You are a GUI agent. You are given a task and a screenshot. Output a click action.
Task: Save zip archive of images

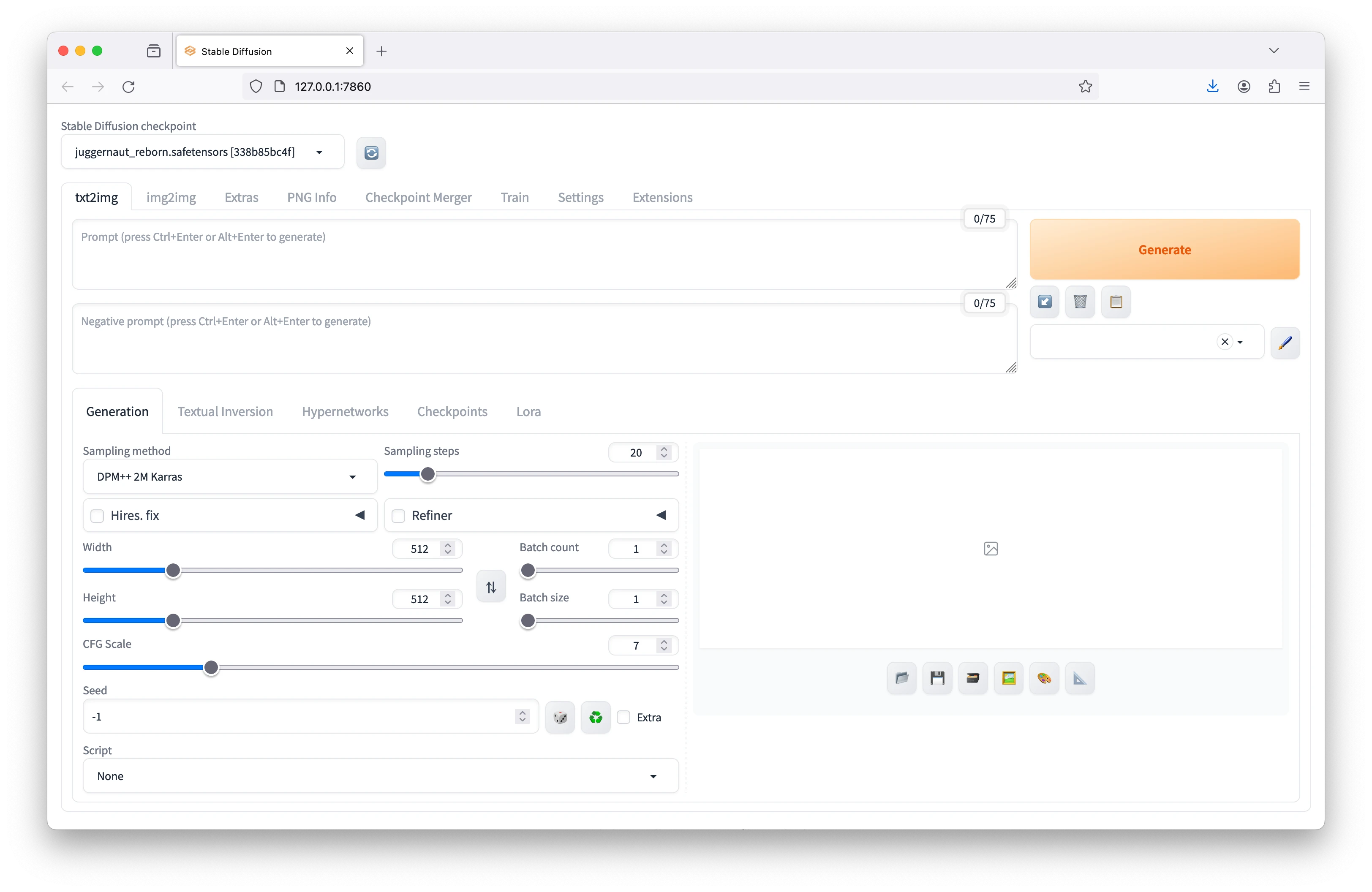pos(972,678)
